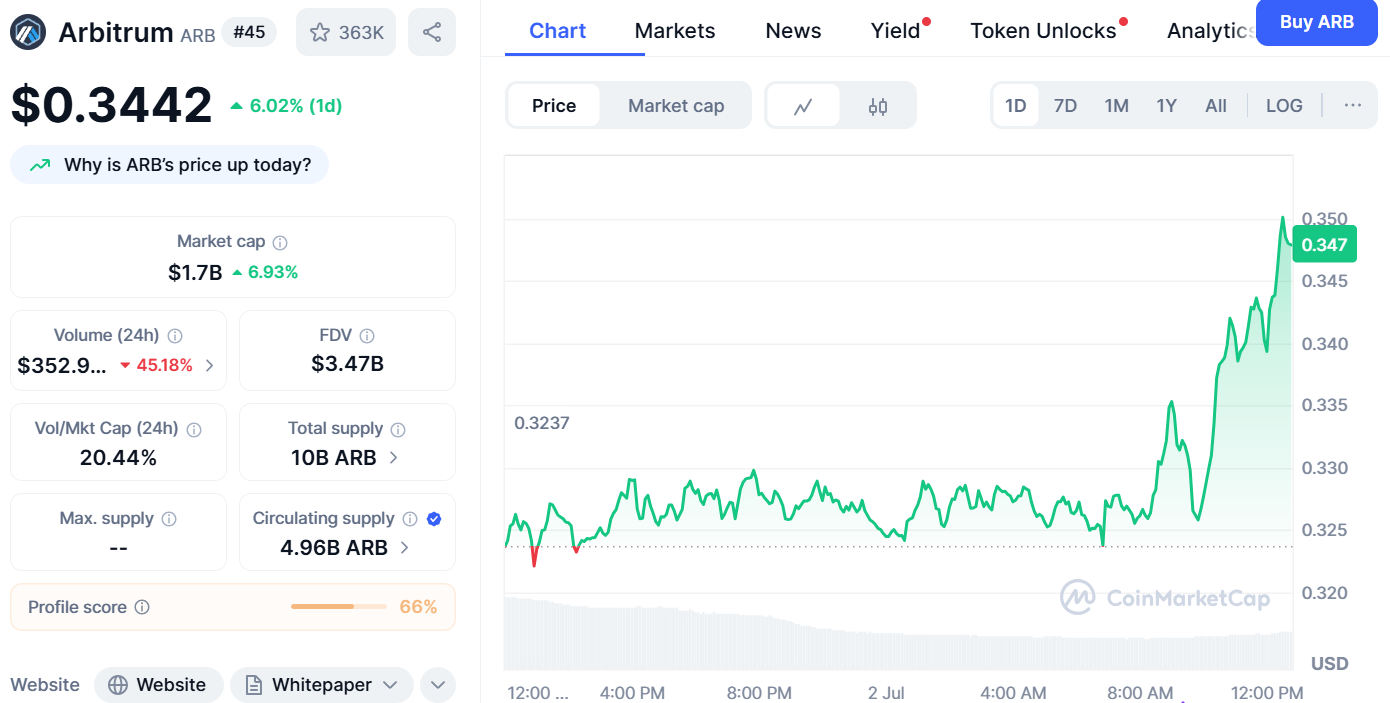Screen dimensions: 1390x703
Task: Select Price chart view
Action: 554,106
